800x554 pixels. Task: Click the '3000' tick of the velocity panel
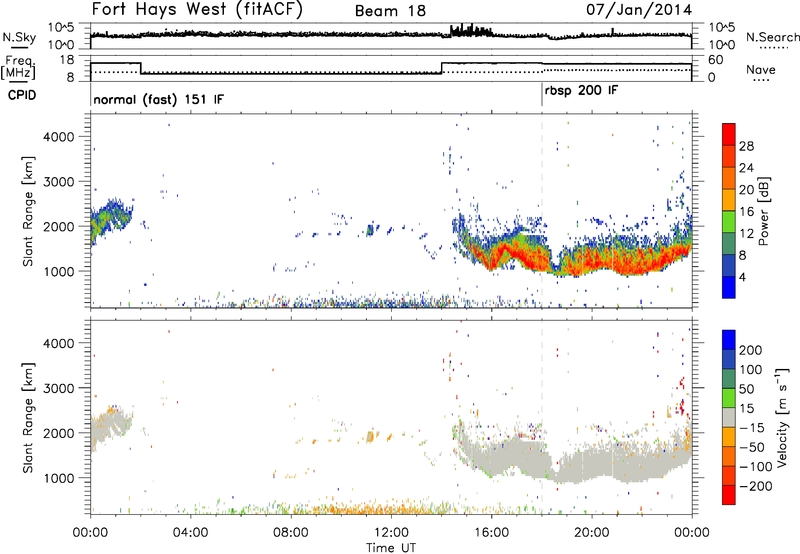(x=58, y=388)
